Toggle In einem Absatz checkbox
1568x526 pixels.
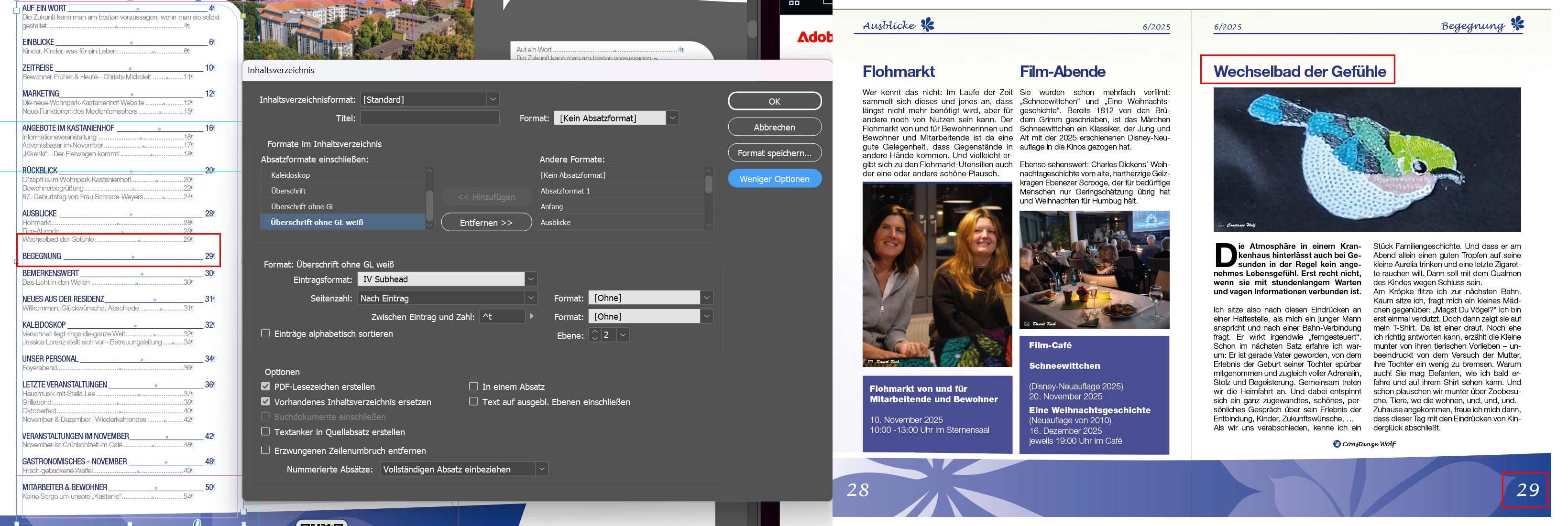[x=473, y=386]
